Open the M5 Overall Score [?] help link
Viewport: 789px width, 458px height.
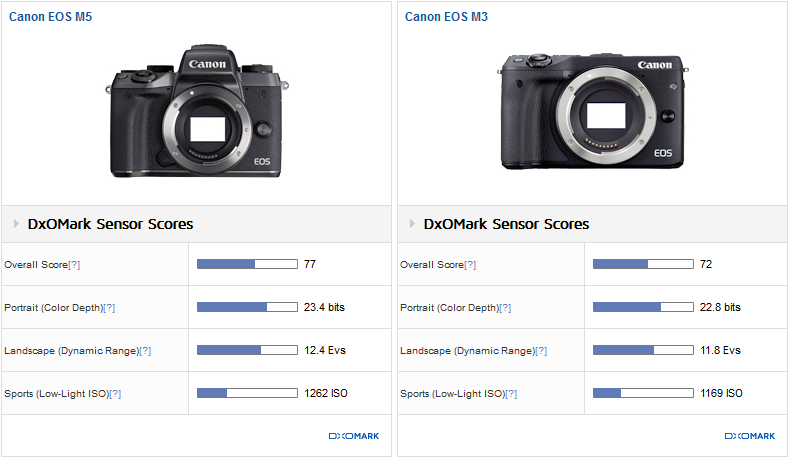(x=74, y=265)
